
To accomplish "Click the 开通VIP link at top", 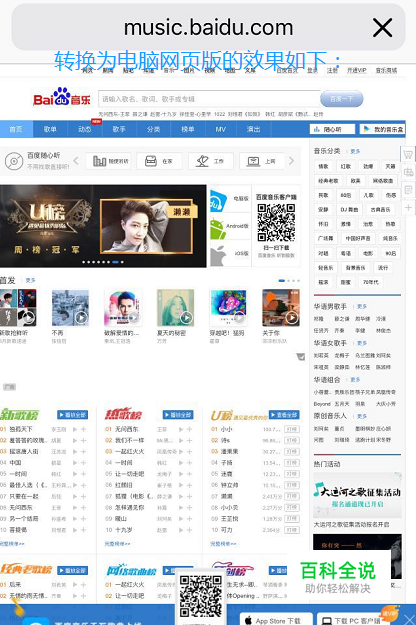I will tap(357, 71).
